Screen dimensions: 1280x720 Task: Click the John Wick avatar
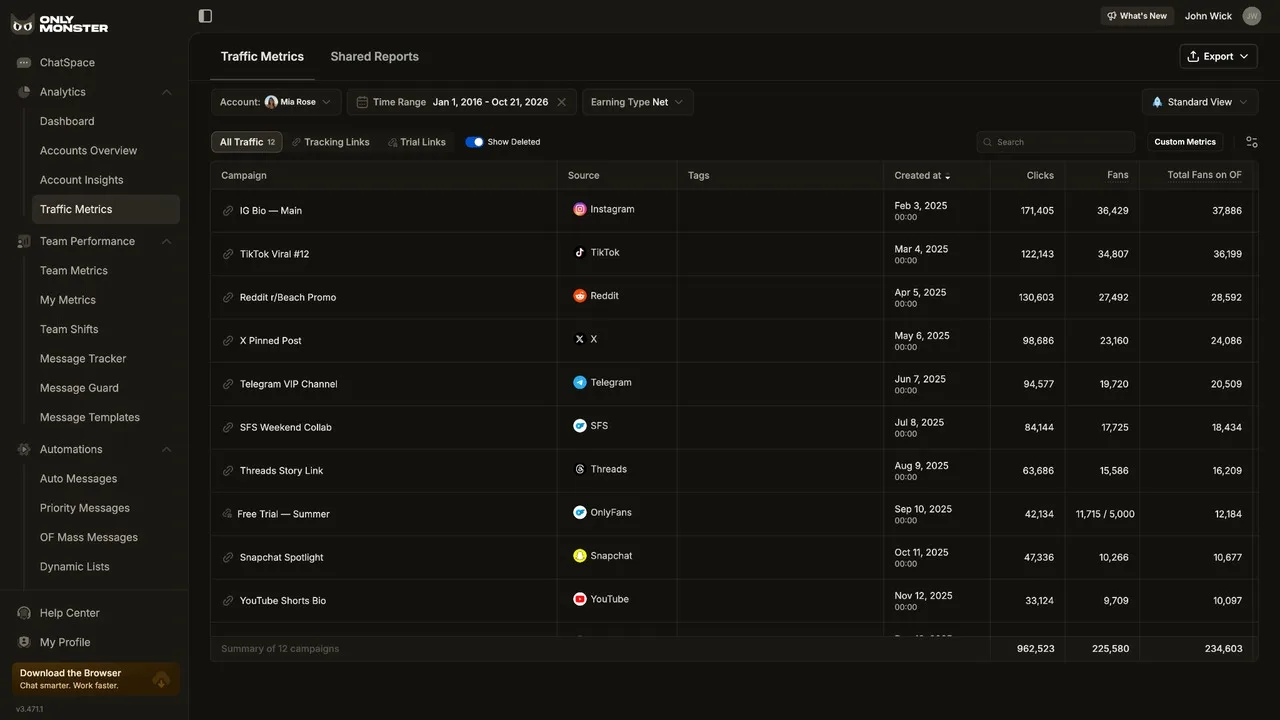point(1251,16)
